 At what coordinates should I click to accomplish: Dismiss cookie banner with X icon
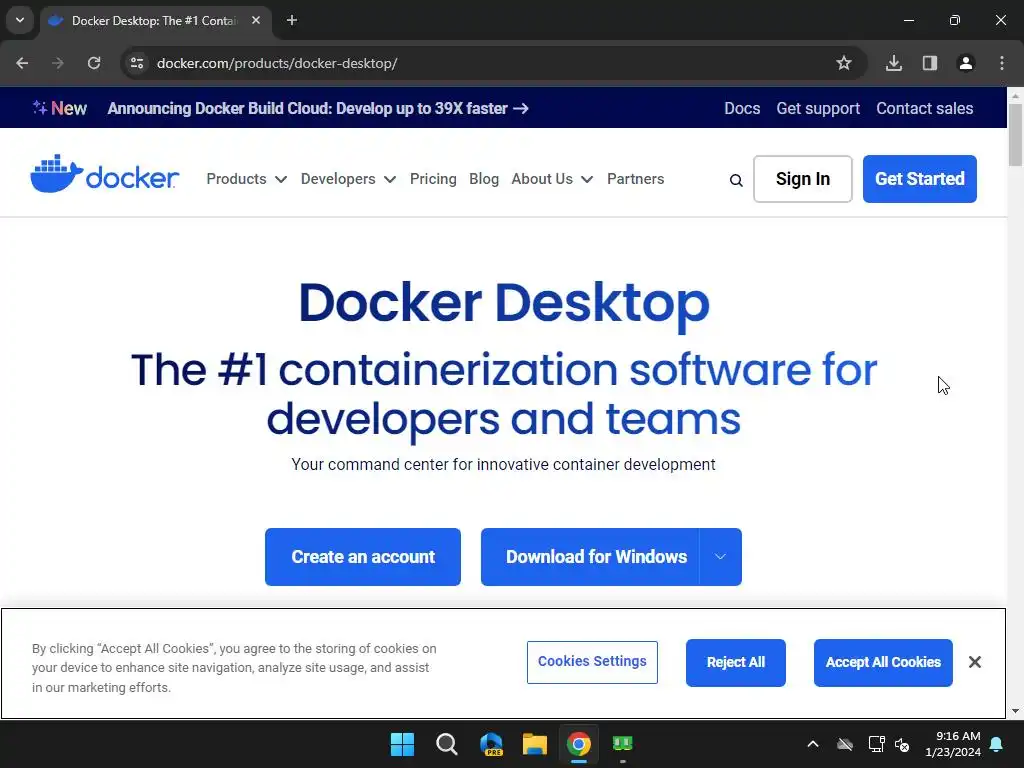975,662
